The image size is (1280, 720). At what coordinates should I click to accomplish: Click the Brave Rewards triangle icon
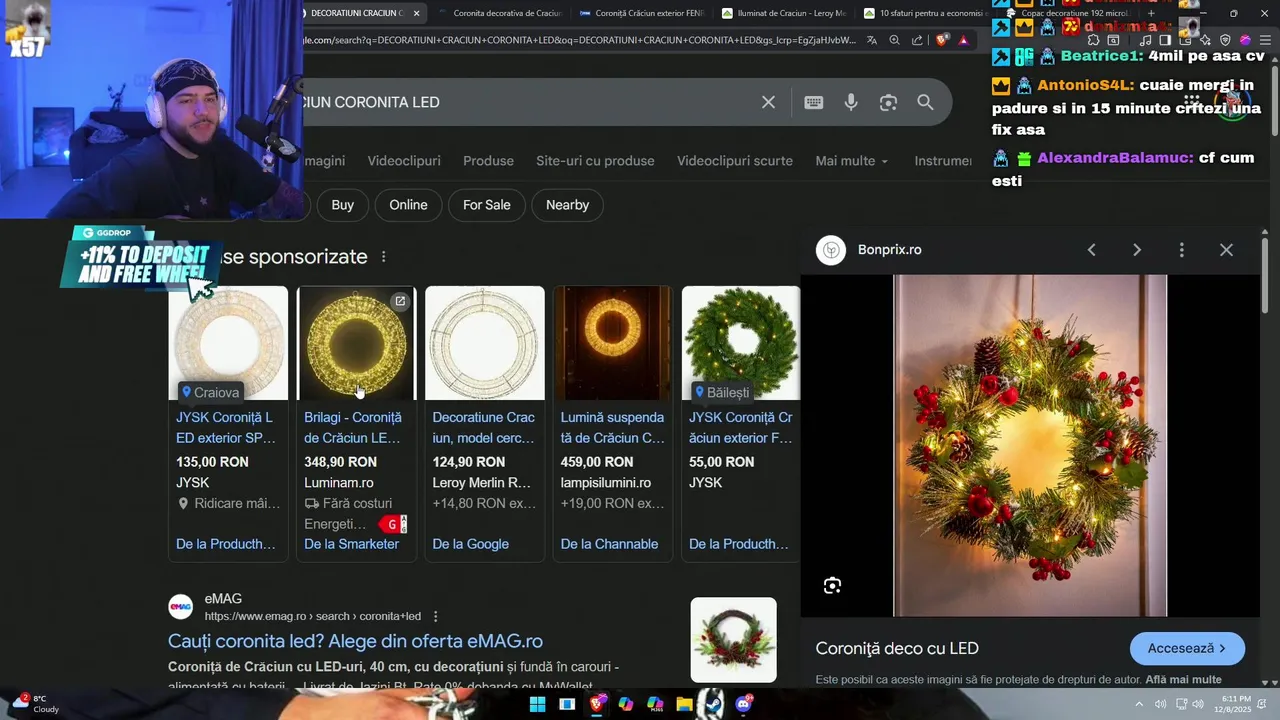(x=963, y=41)
